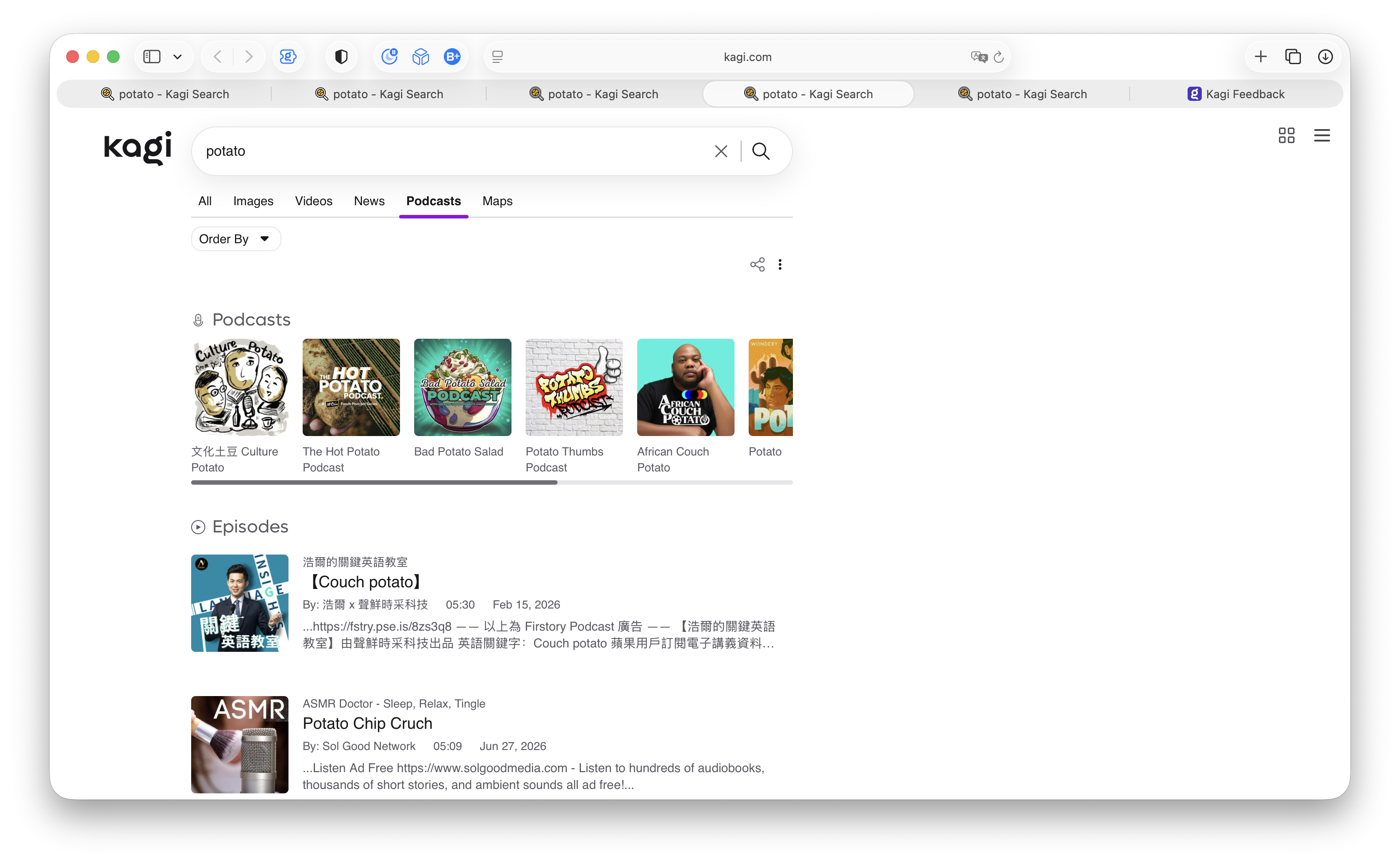Click the Kagi logo
Screen dimensions: 1400x865
(137, 148)
